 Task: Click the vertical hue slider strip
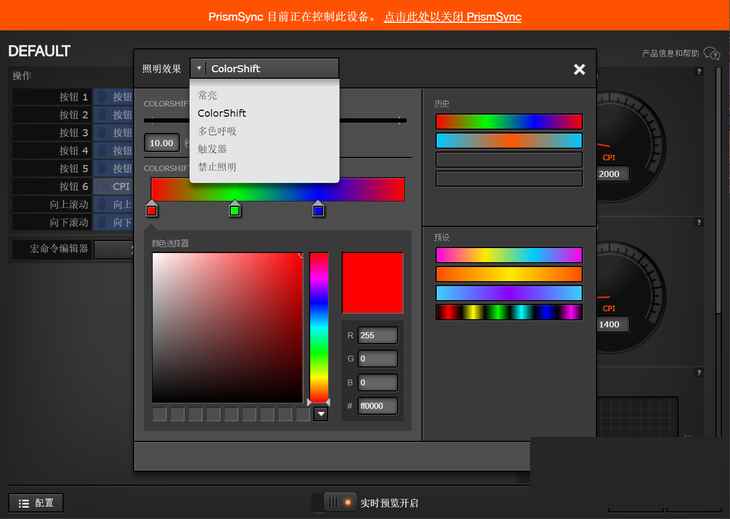pyautogui.click(x=319, y=327)
